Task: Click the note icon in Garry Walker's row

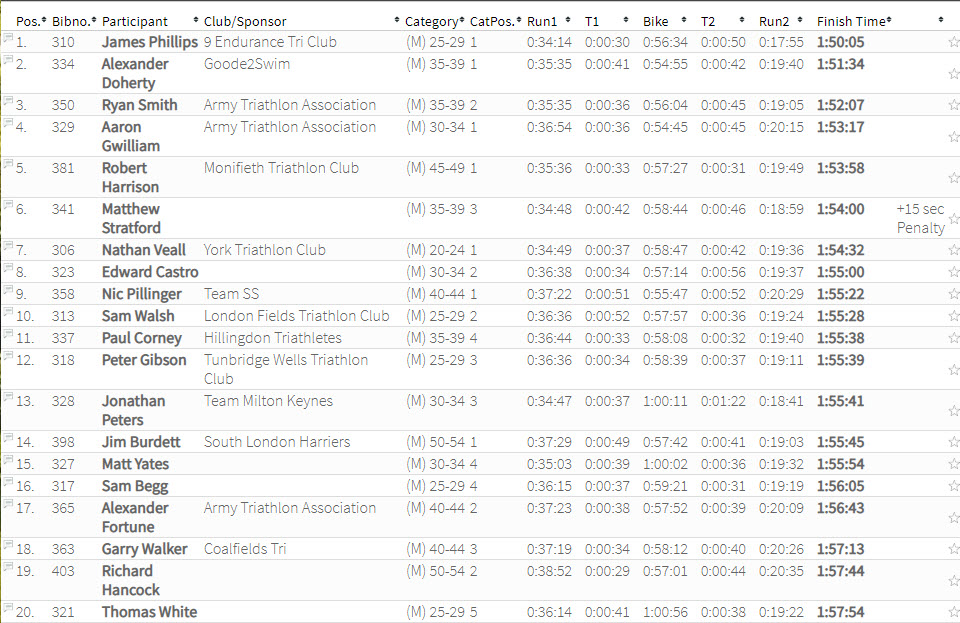Action: click(8, 545)
